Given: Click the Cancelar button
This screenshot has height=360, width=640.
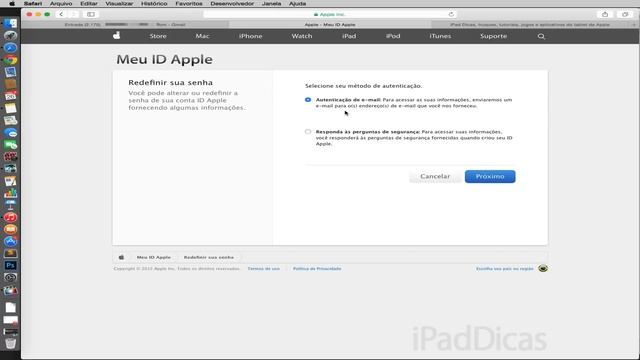Looking at the screenshot, I should coord(435,176).
